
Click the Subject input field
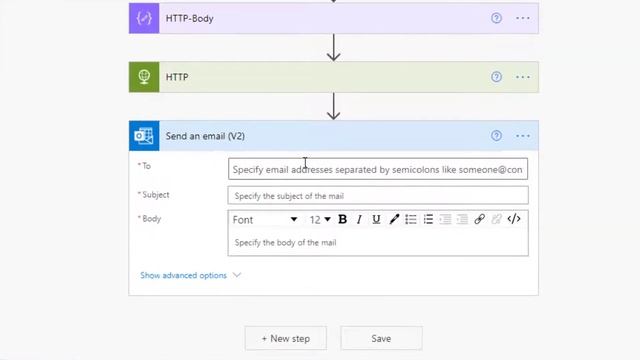[378, 196]
